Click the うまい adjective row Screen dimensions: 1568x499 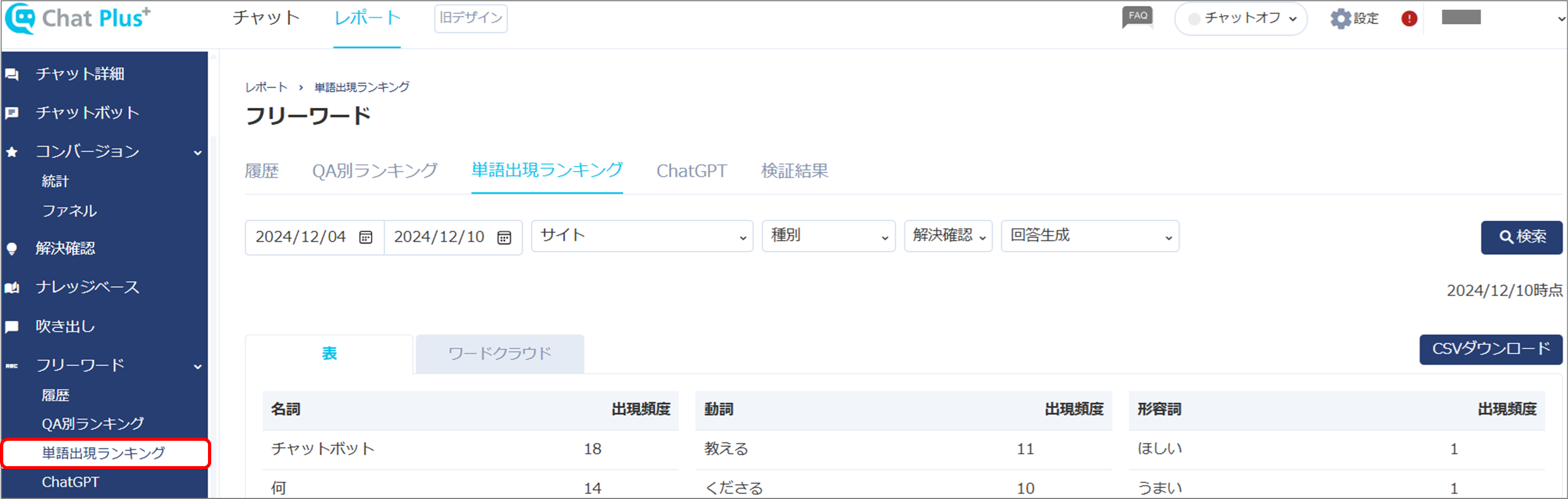tap(1337, 485)
